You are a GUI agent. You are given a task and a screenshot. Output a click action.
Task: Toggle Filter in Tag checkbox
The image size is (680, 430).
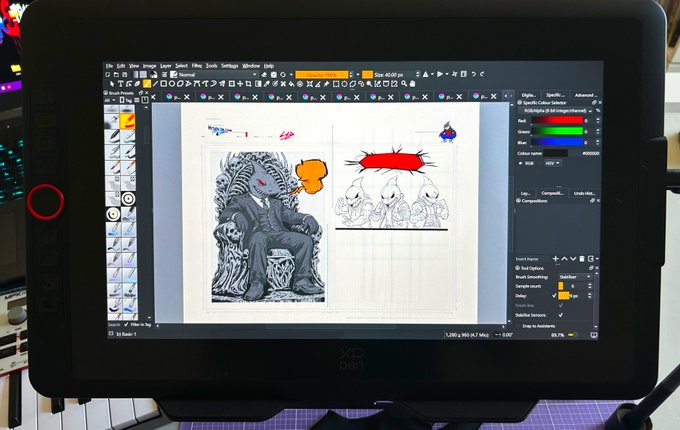pyautogui.click(x=126, y=324)
